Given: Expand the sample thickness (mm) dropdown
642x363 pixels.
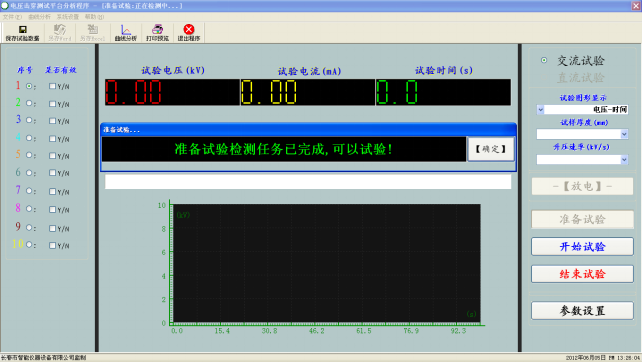Looking at the screenshot, I should click(x=624, y=134).
